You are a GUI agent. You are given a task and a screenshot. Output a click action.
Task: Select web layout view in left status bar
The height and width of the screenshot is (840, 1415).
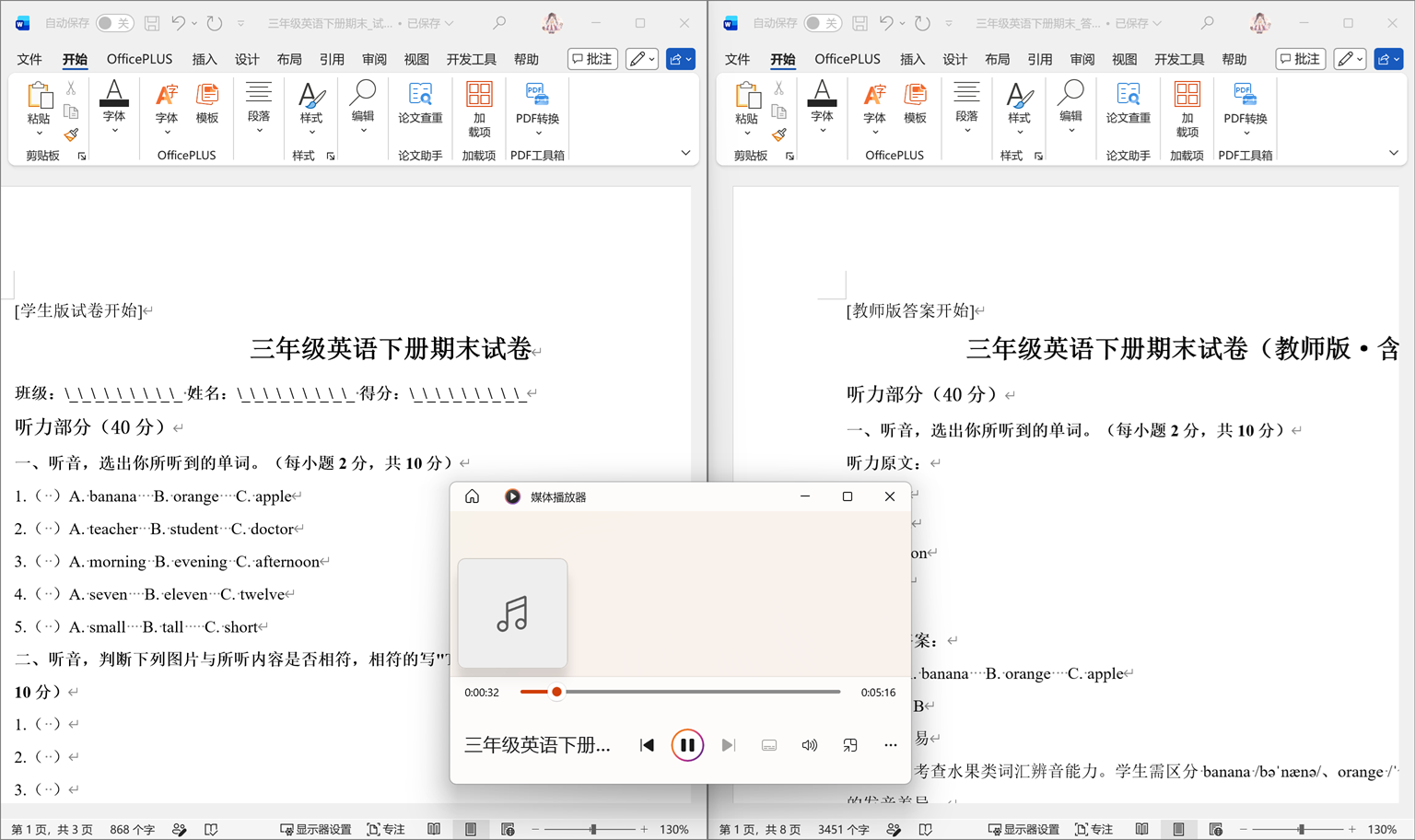508,829
